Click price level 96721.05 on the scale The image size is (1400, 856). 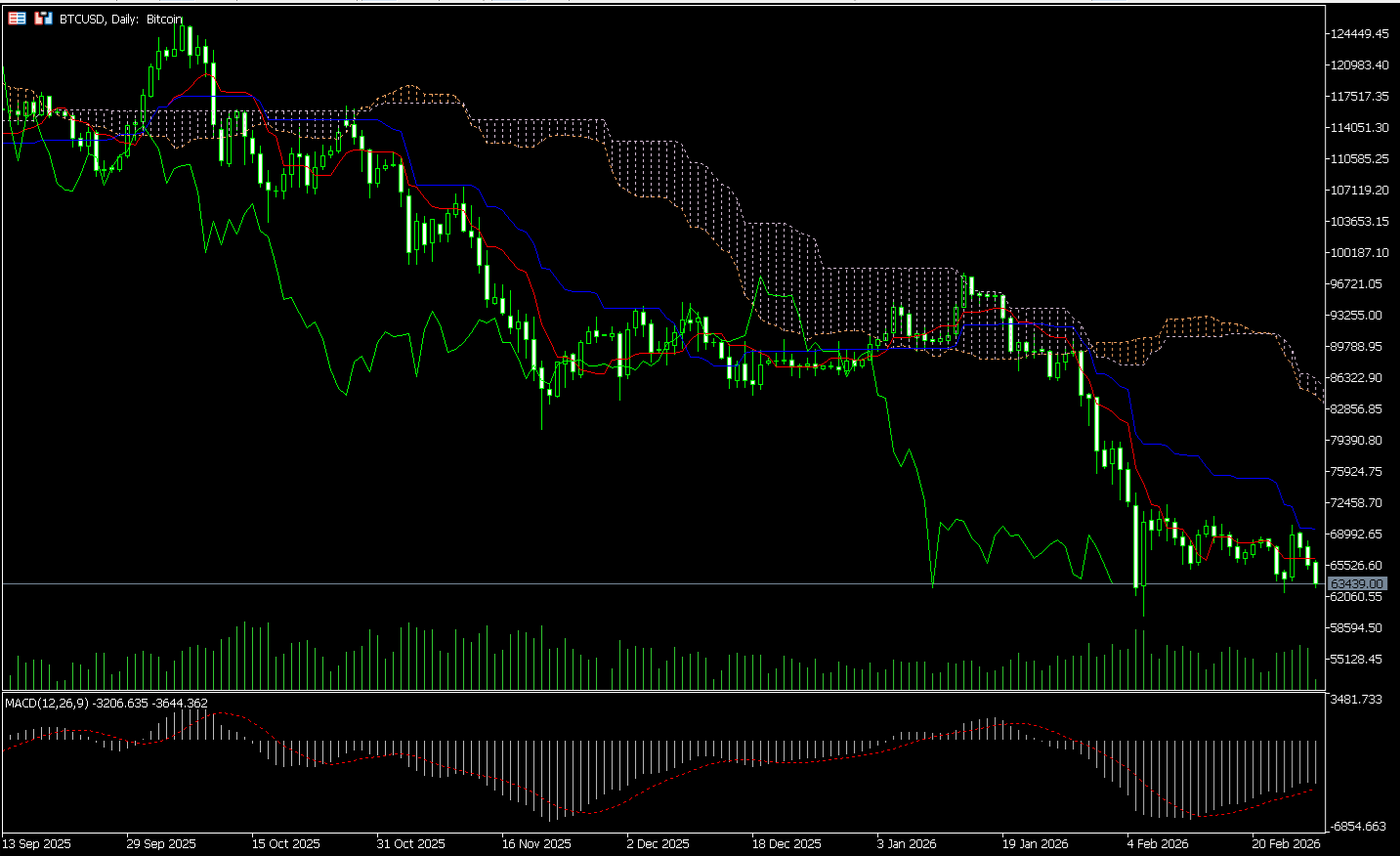[1356, 284]
